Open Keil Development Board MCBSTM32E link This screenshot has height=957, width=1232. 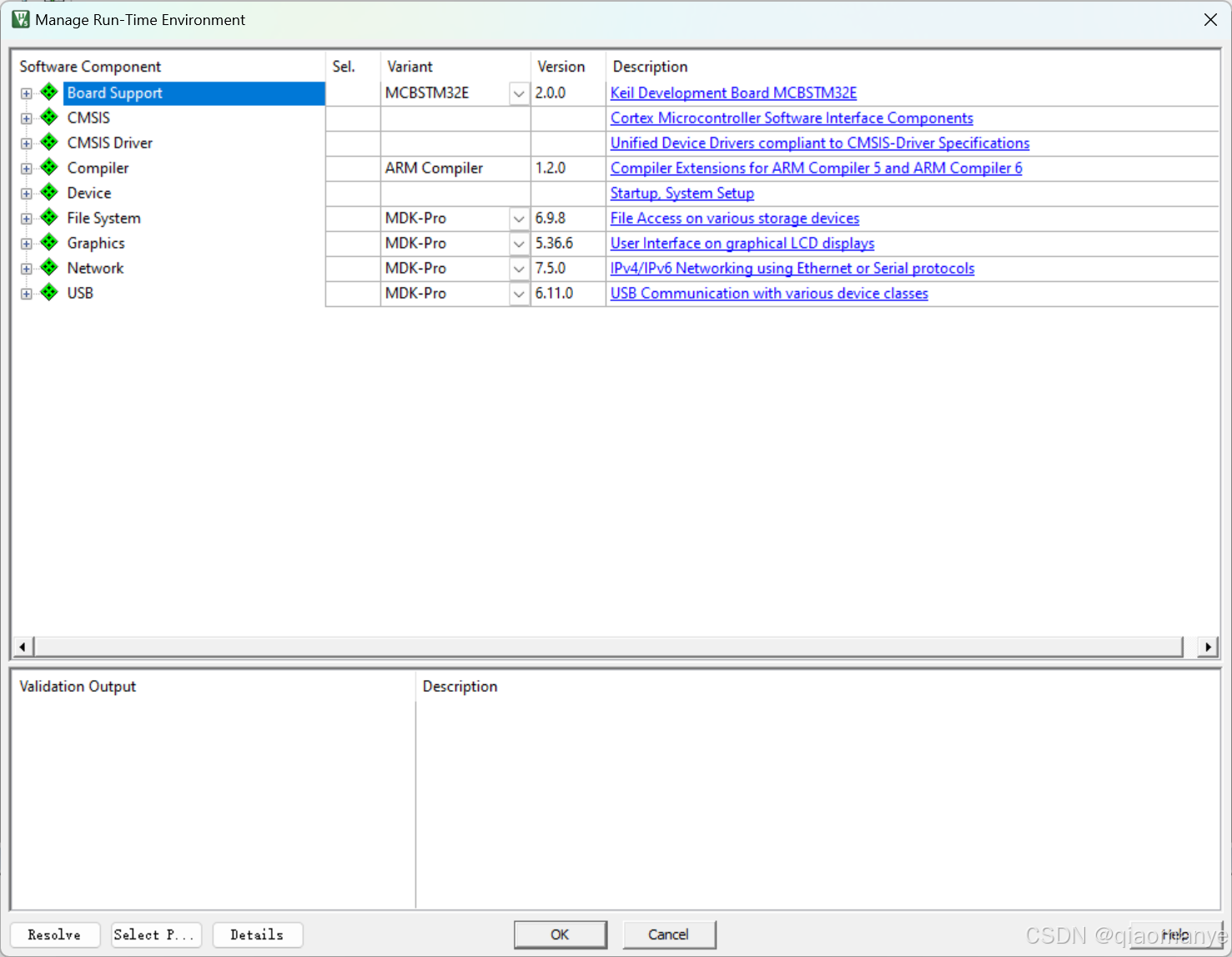(x=733, y=93)
